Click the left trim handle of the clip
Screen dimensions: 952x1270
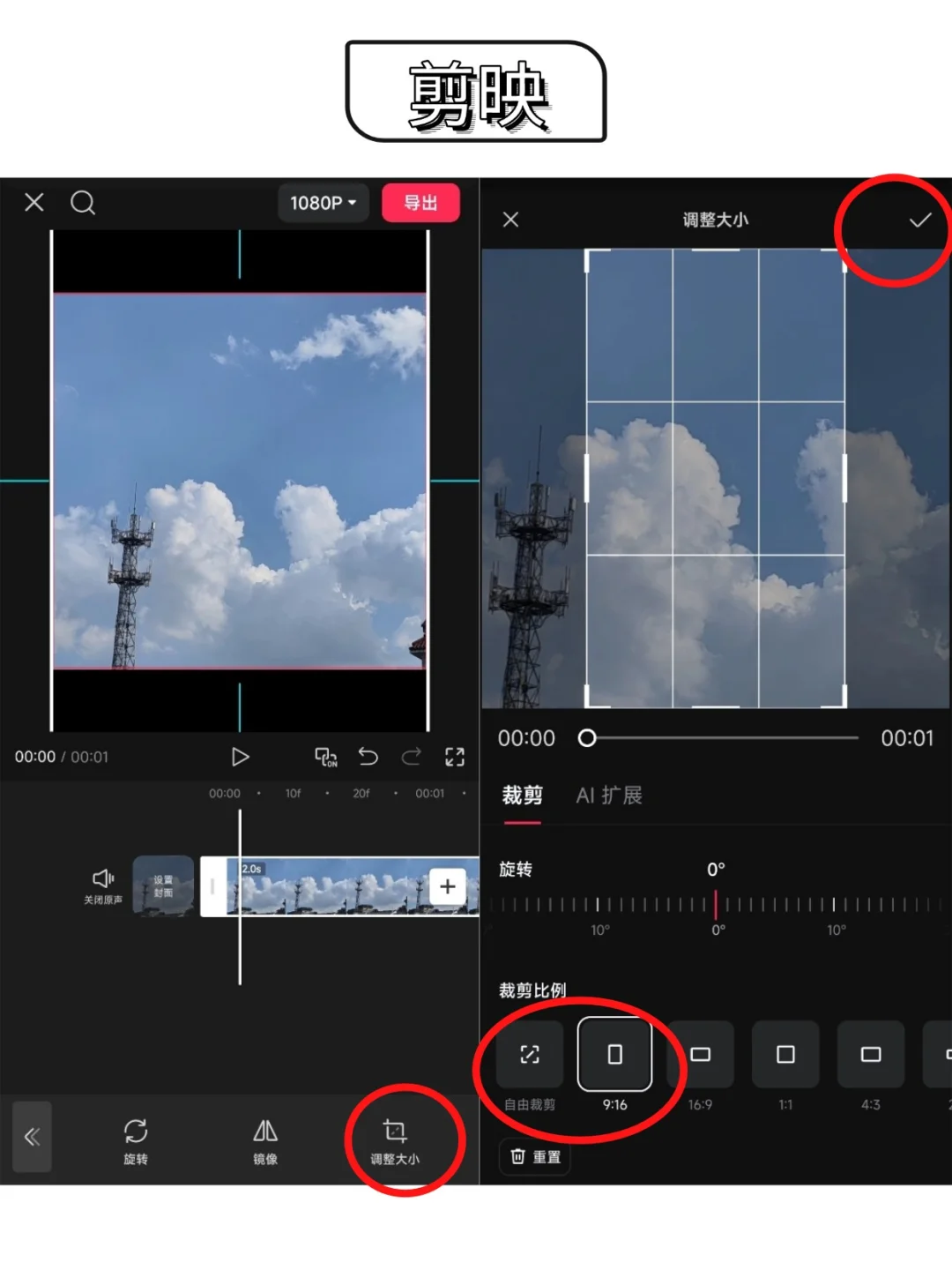[x=212, y=886]
